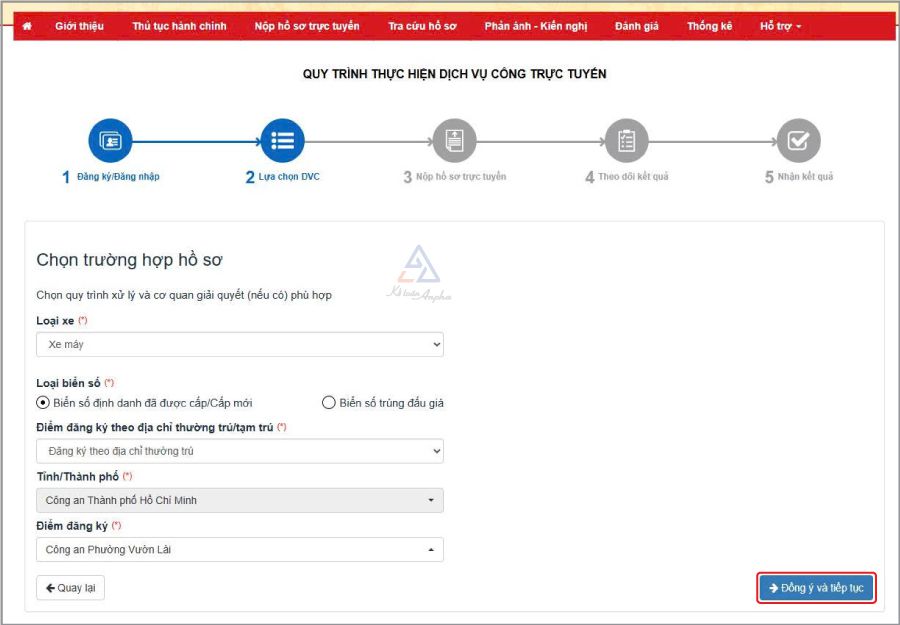This screenshot has width=900, height=625.
Task: Click the step 3 Nộp hồ sơ trực tuyến icon
Action: coord(454,141)
